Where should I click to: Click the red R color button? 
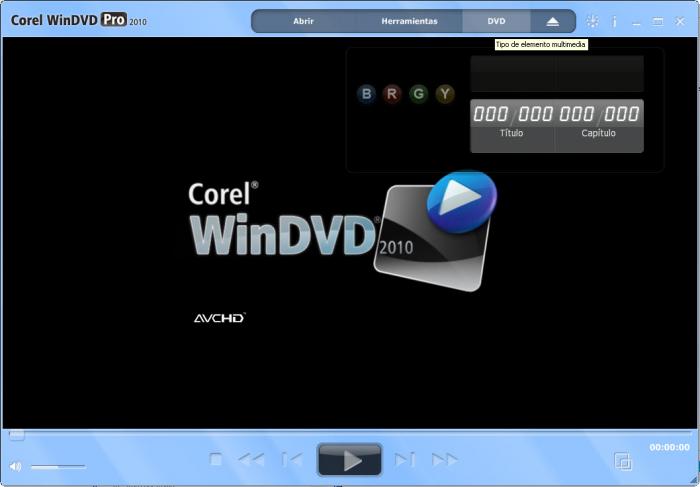[392, 94]
